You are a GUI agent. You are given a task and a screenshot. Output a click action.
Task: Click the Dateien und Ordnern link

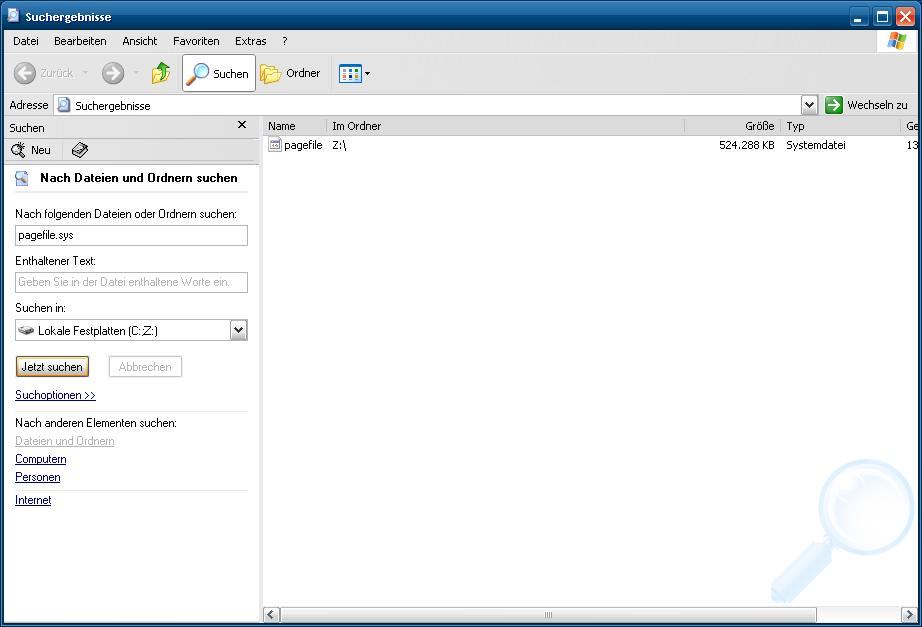pyautogui.click(x=65, y=441)
